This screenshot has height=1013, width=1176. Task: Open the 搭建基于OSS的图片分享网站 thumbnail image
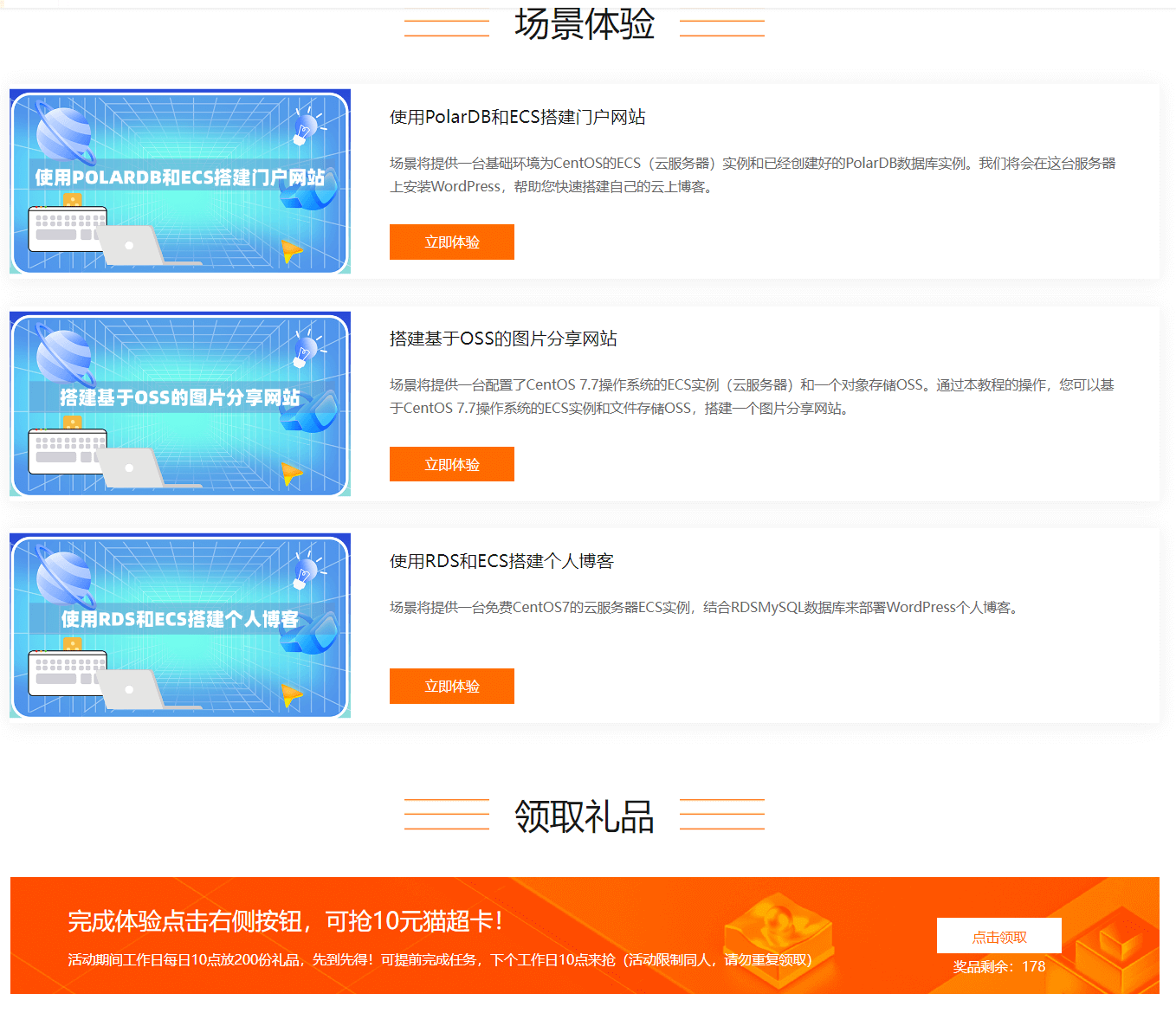180,403
